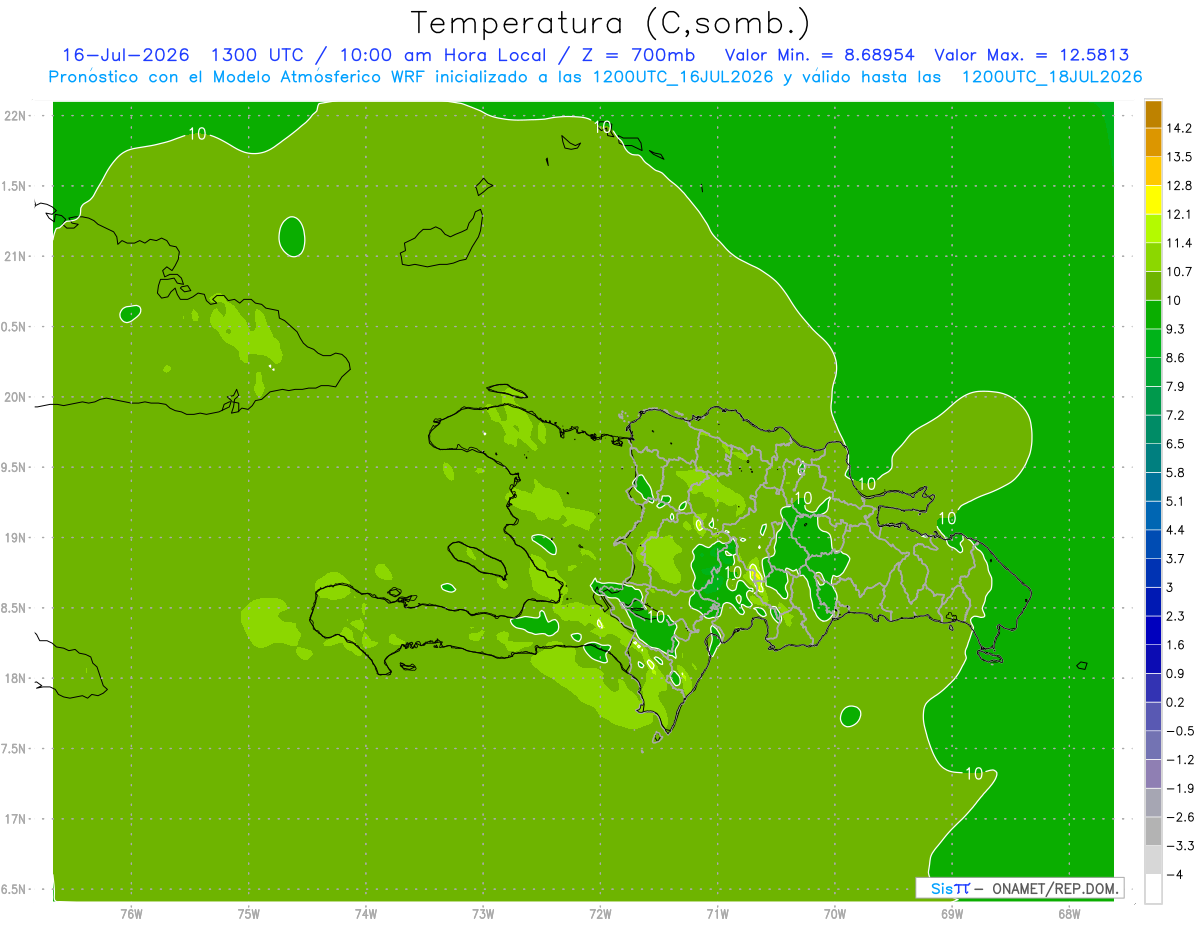This screenshot has height=927, width=1200.
Task: Click the 14.2 color scale label
Action: click(x=1178, y=128)
